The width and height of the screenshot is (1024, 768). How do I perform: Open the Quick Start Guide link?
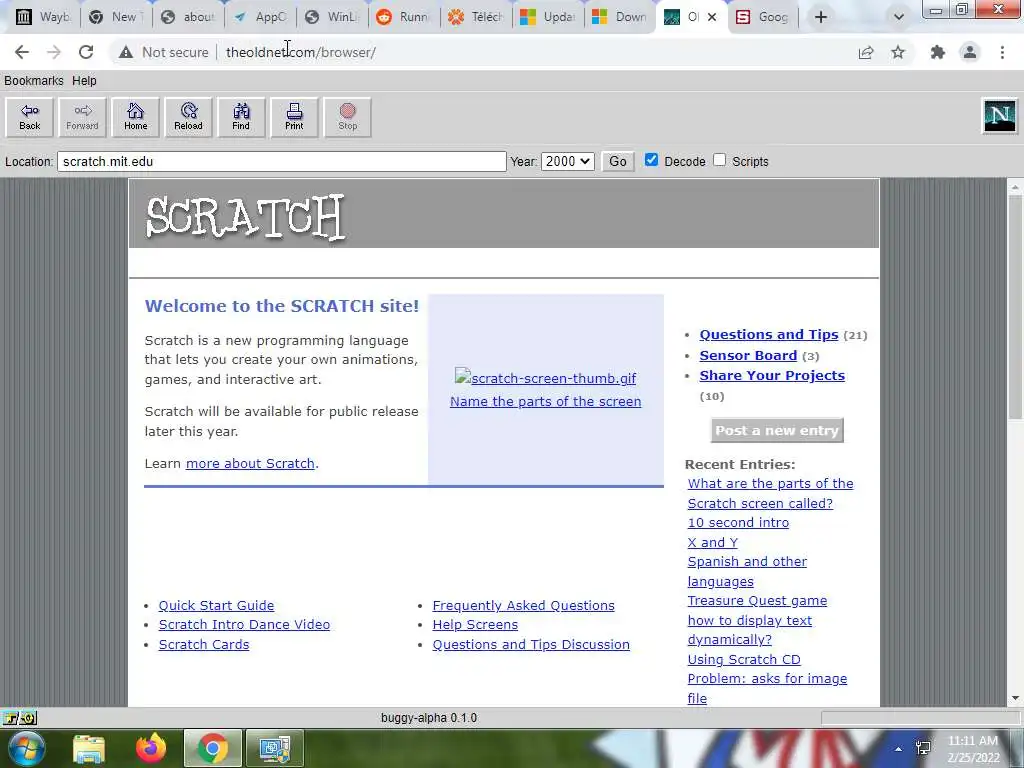pos(216,605)
